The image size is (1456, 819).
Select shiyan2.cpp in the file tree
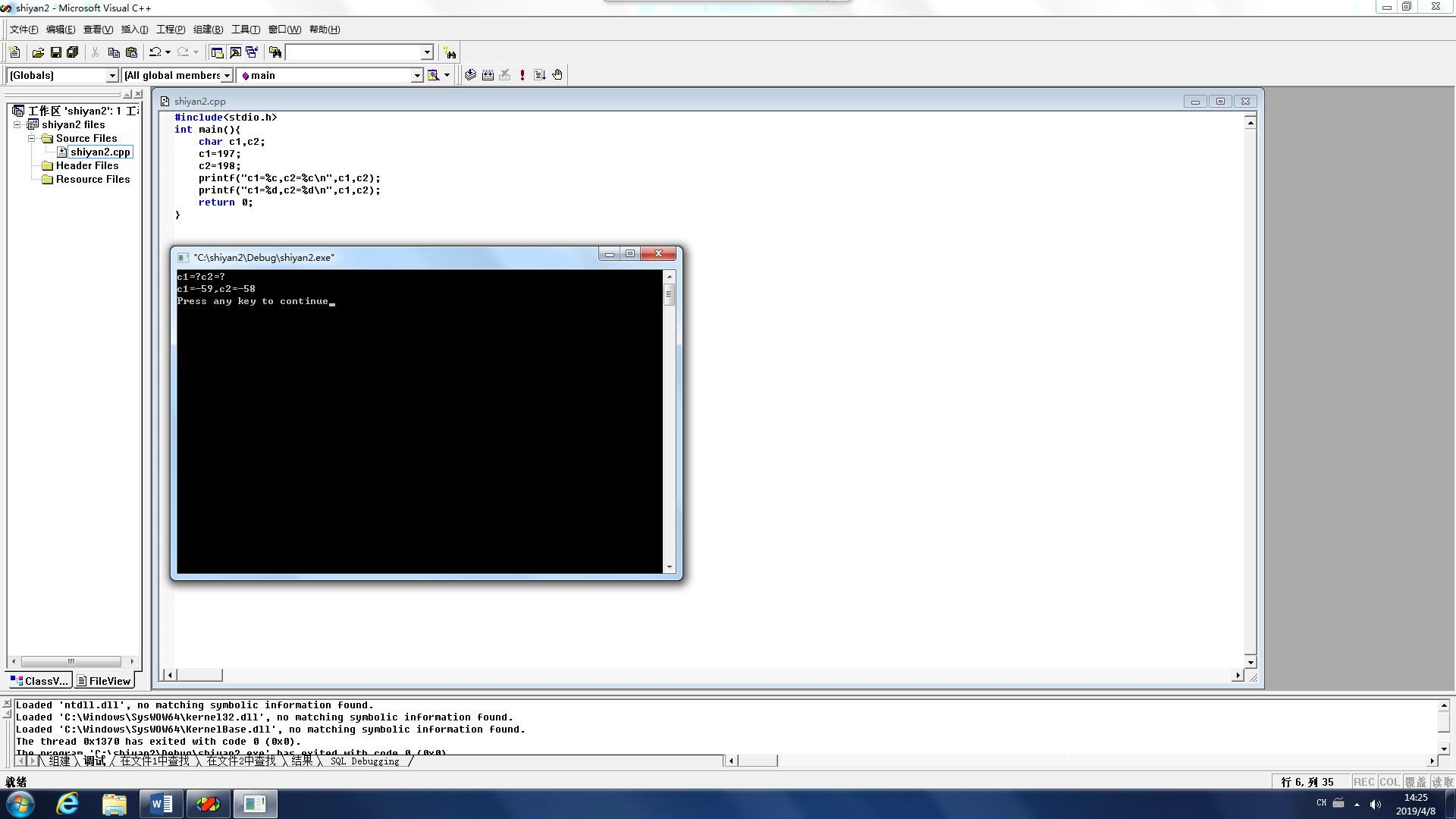click(x=100, y=152)
